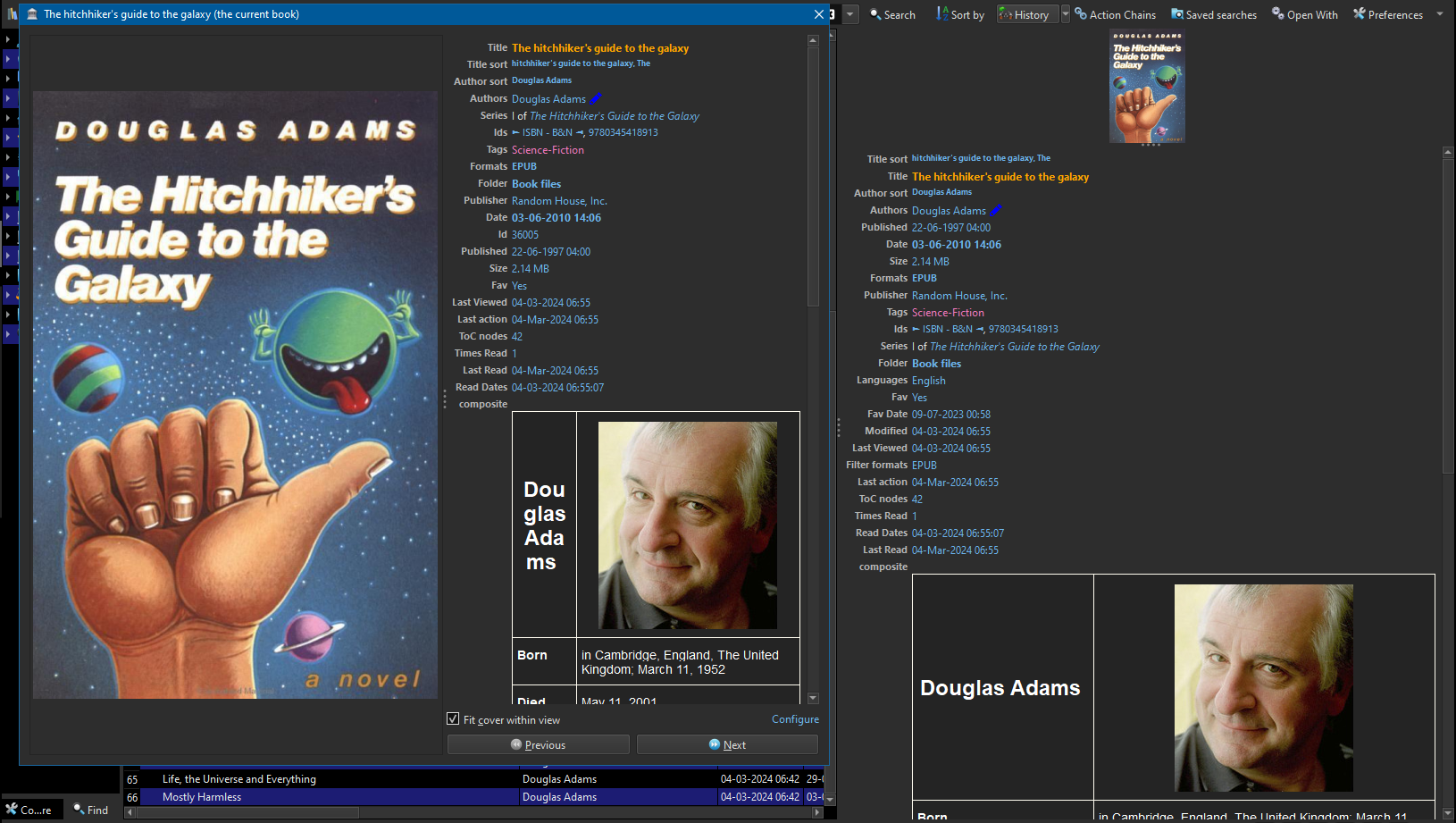
Task: Select the Mostly Harmless book row
Action: point(473,797)
